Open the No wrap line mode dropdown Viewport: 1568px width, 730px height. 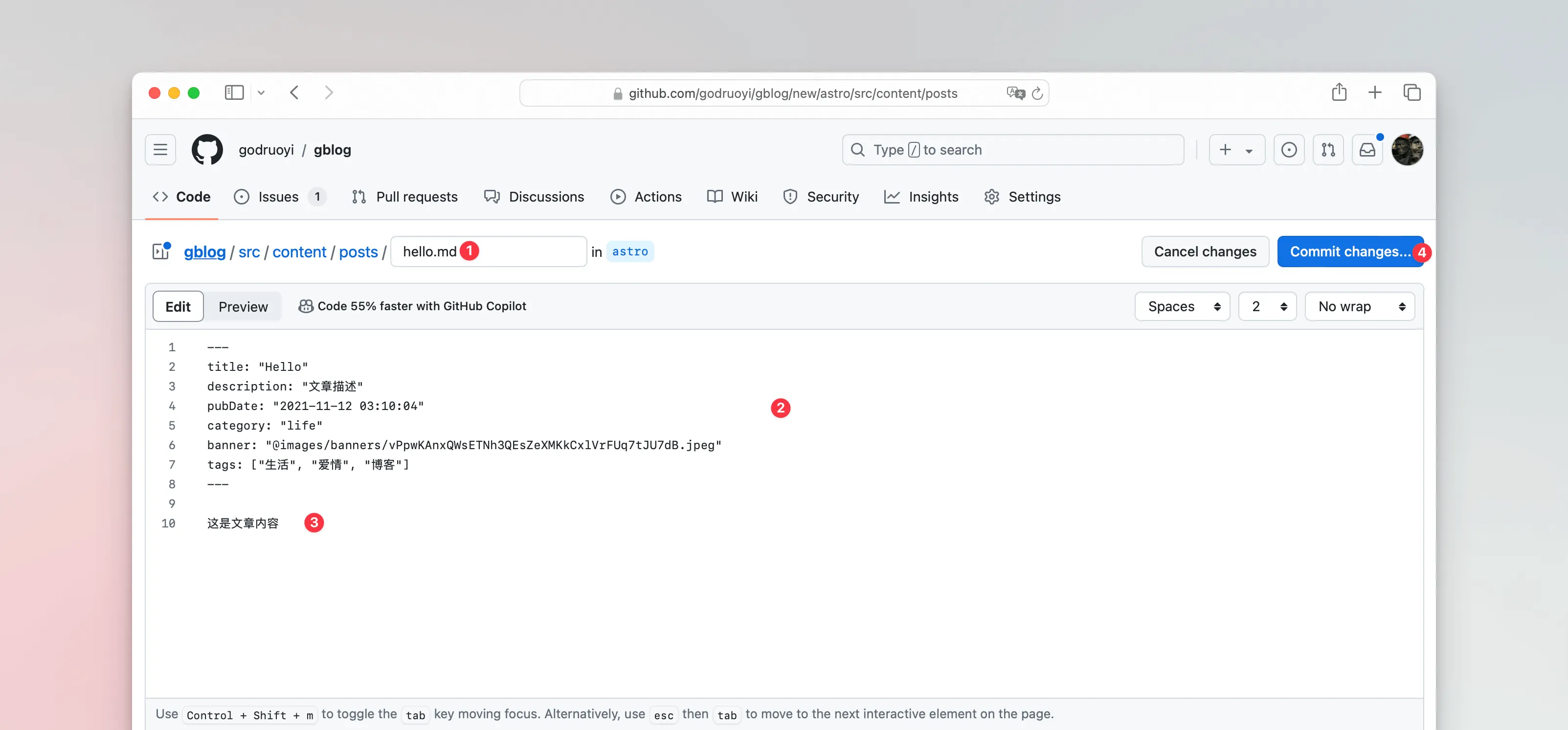click(1359, 307)
